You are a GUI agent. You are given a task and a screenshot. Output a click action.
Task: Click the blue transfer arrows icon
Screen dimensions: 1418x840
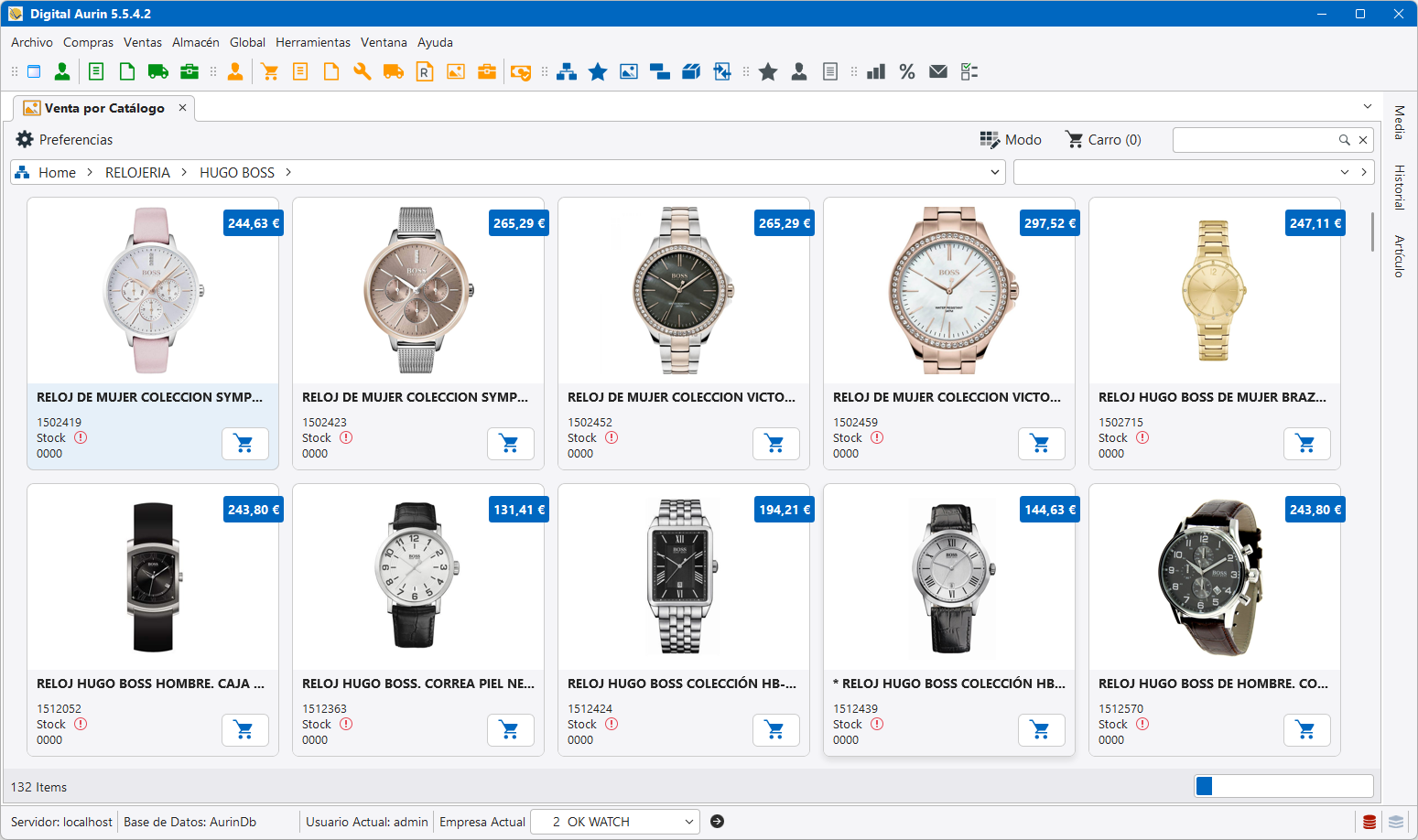[722, 71]
